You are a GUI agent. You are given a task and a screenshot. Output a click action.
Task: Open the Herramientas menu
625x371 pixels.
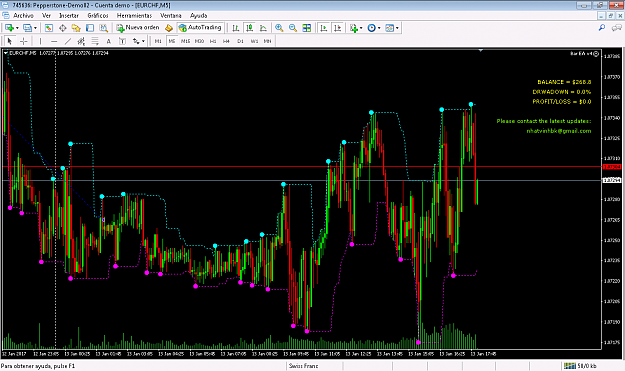[x=134, y=15]
